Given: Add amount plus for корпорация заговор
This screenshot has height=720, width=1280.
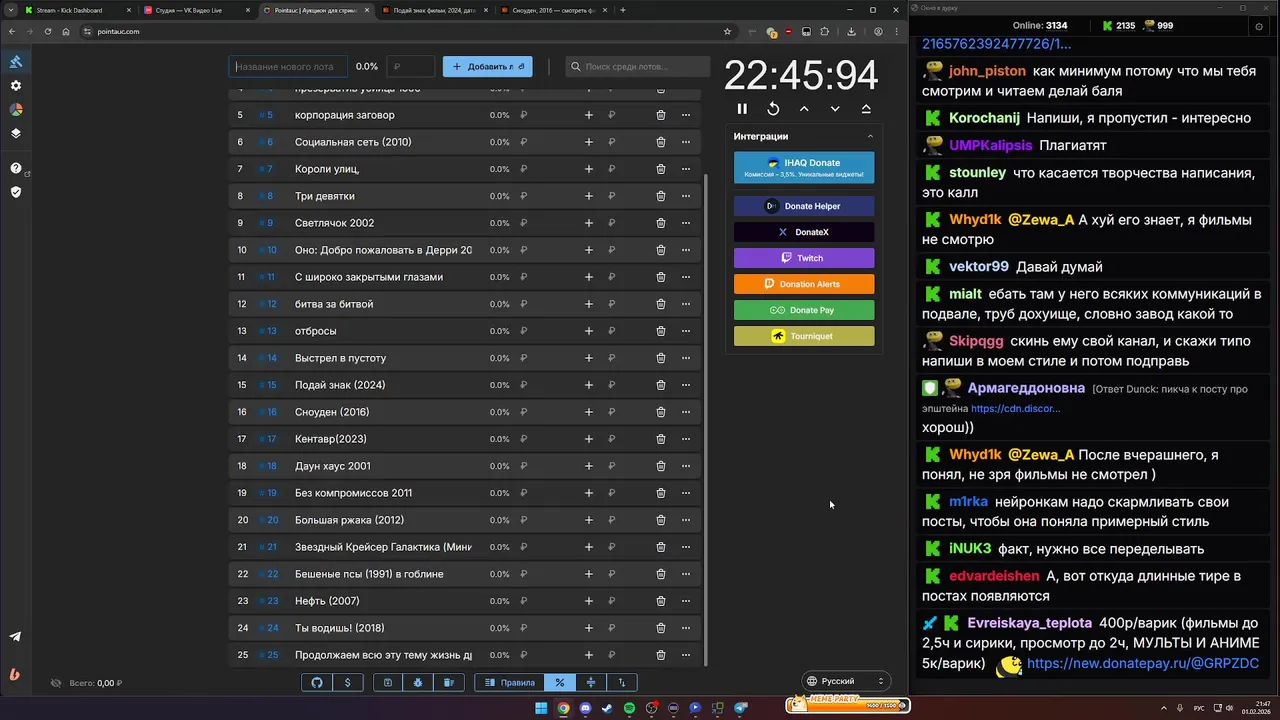Looking at the screenshot, I should [x=589, y=115].
